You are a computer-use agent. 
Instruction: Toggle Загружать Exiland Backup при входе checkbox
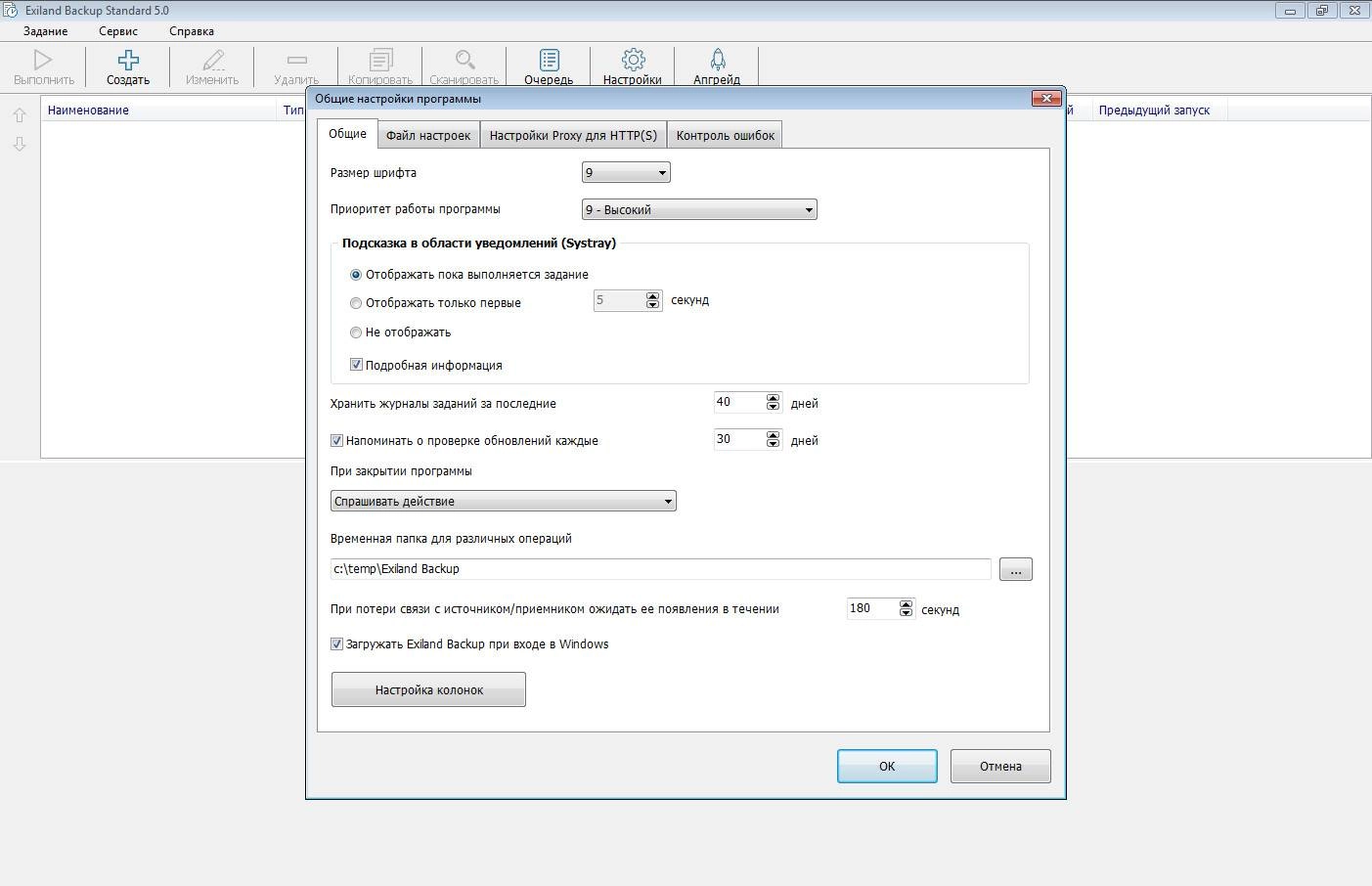point(336,644)
